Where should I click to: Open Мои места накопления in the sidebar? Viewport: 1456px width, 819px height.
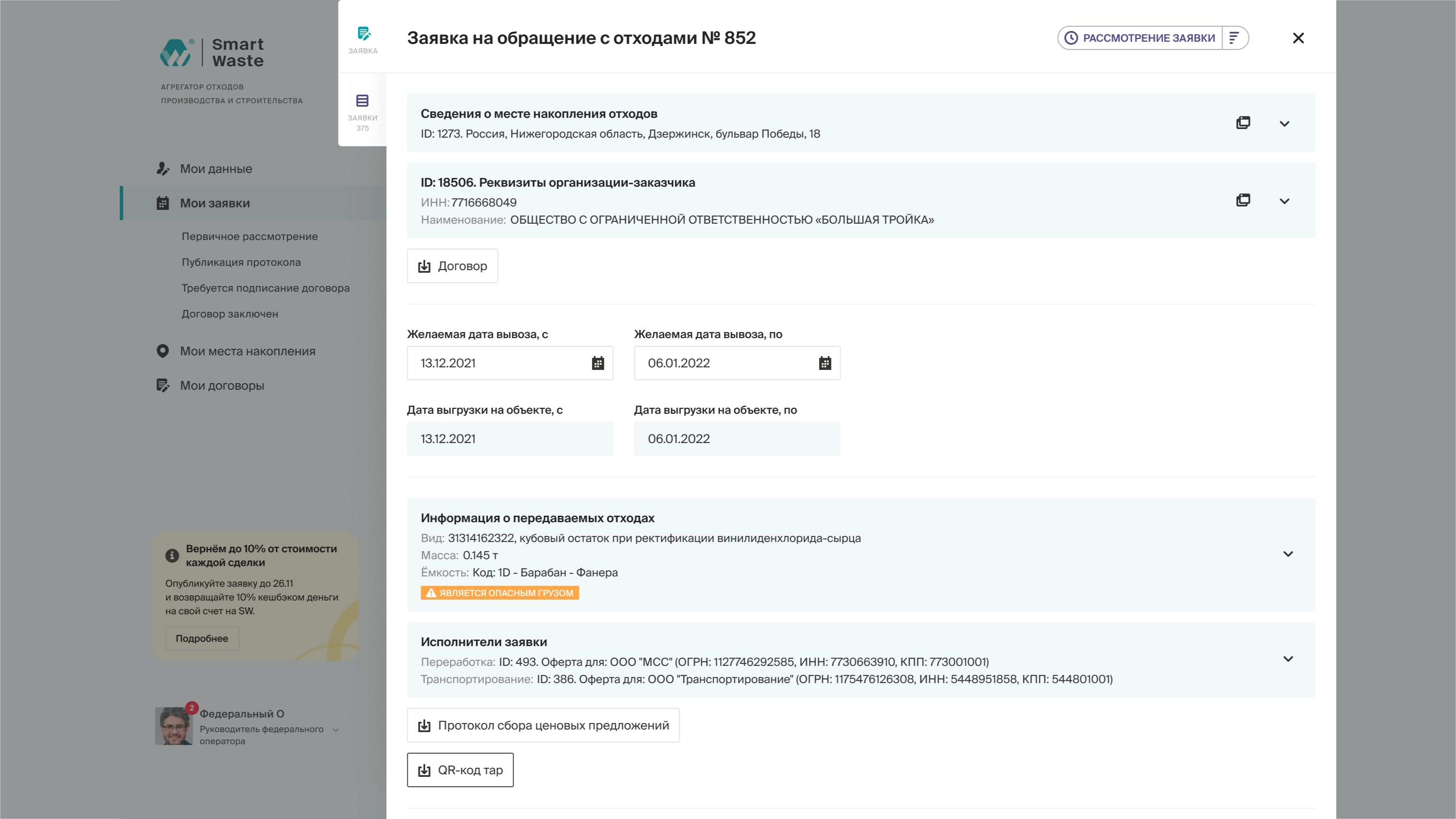pyautogui.click(x=248, y=351)
